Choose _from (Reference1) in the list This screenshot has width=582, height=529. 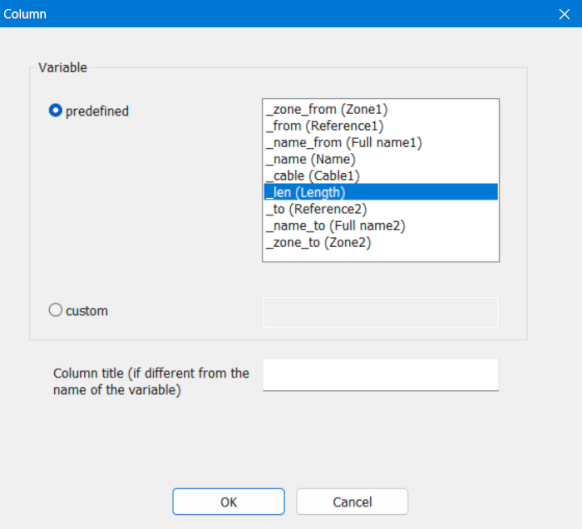381,126
